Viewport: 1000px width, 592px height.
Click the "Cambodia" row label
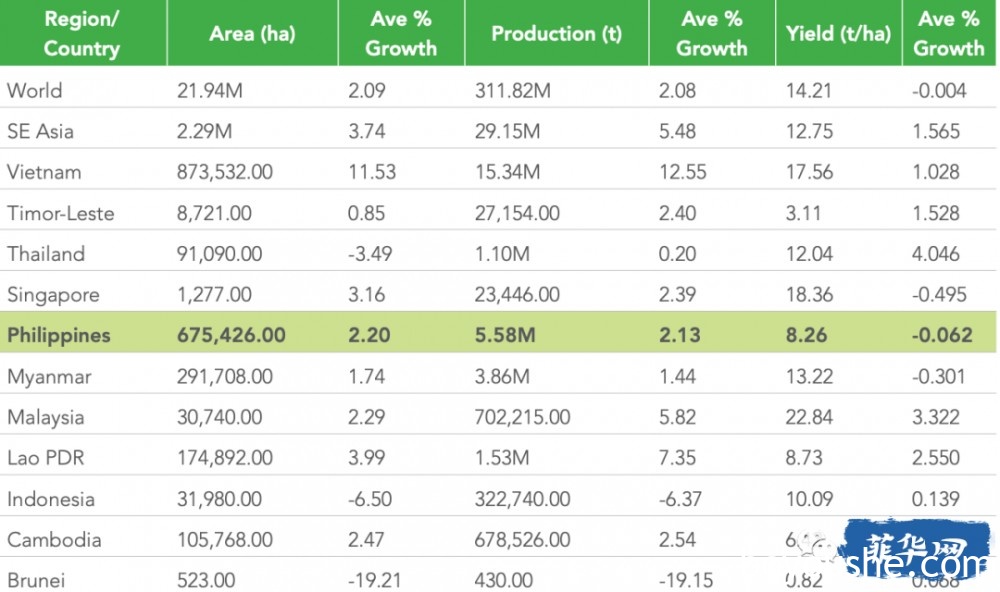pos(54,540)
